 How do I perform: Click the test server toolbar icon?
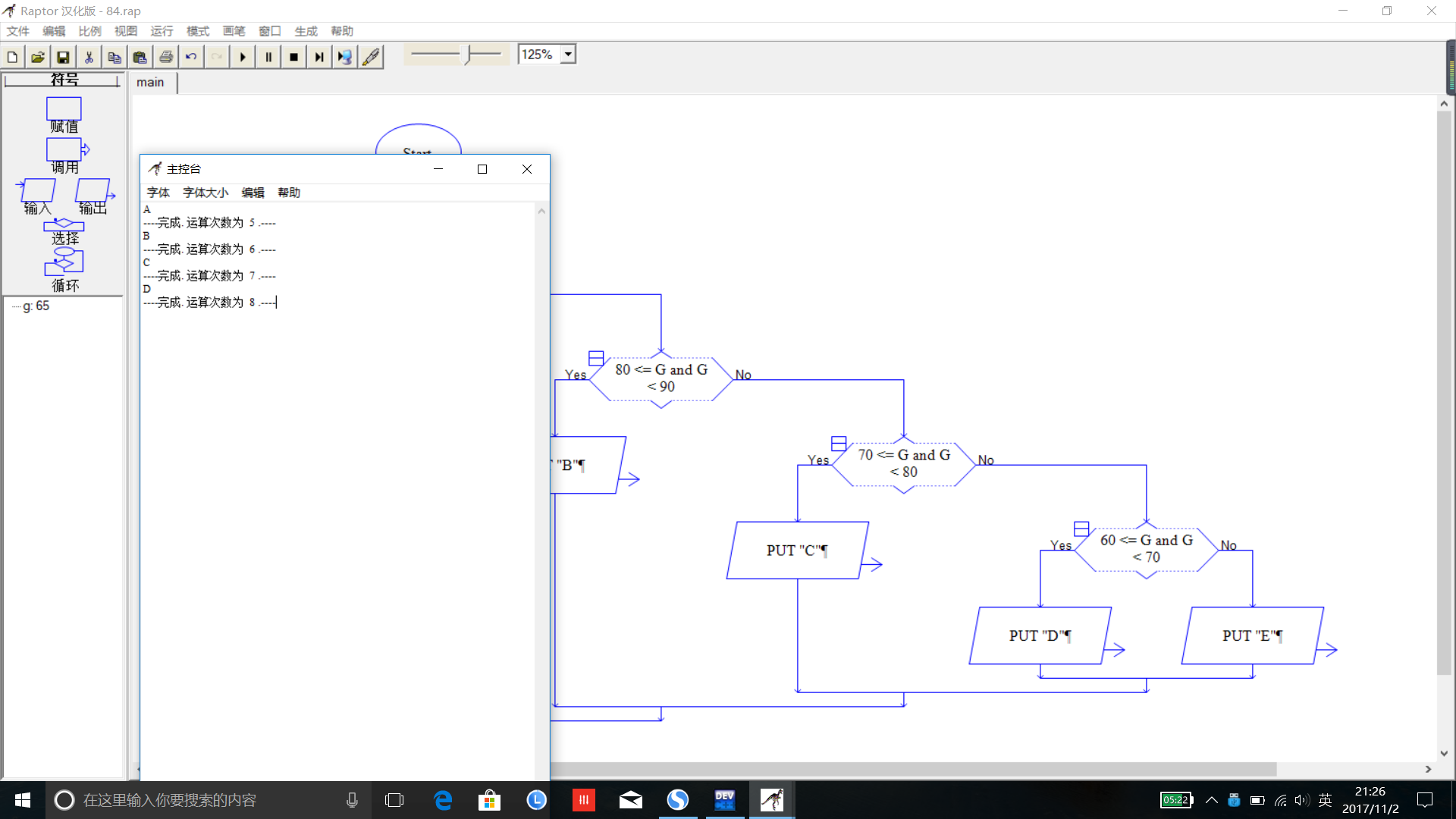click(345, 57)
